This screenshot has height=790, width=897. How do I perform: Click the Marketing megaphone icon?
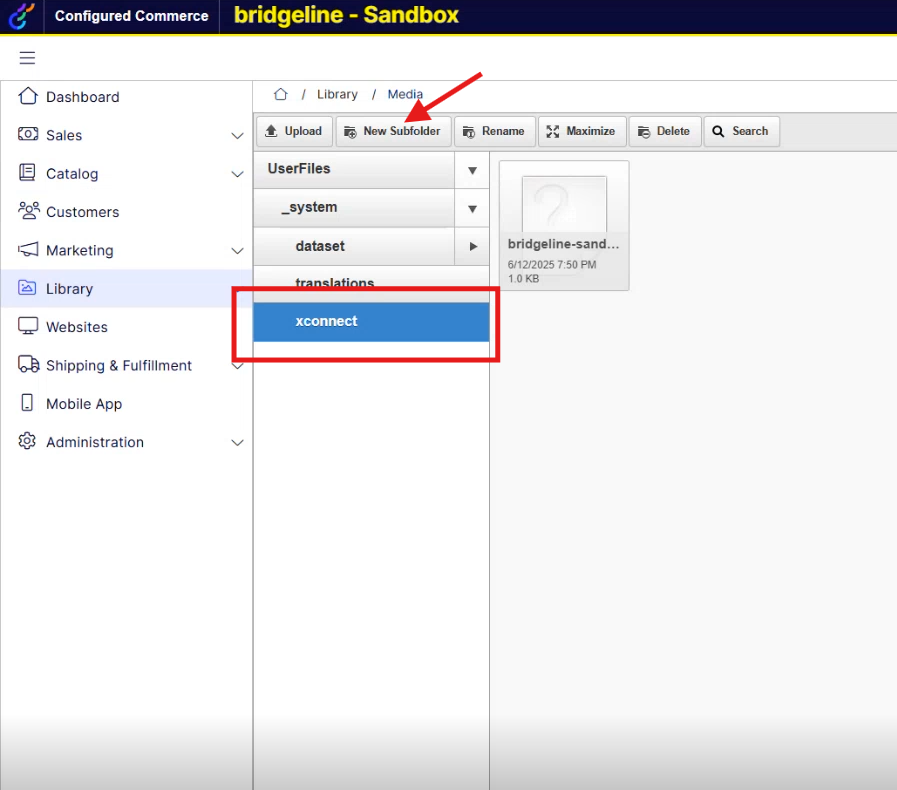tap(28, 249)
